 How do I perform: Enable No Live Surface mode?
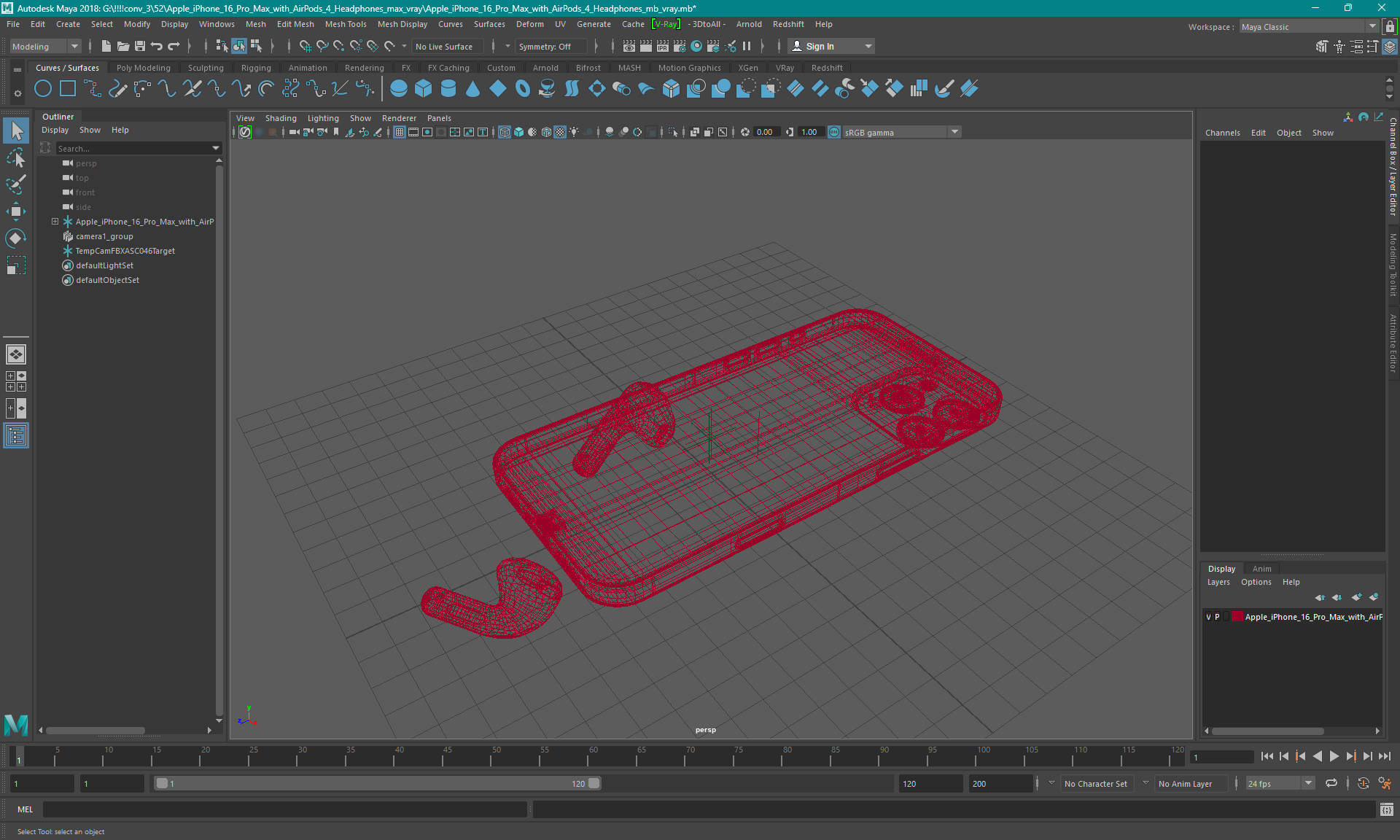point(446,46)
